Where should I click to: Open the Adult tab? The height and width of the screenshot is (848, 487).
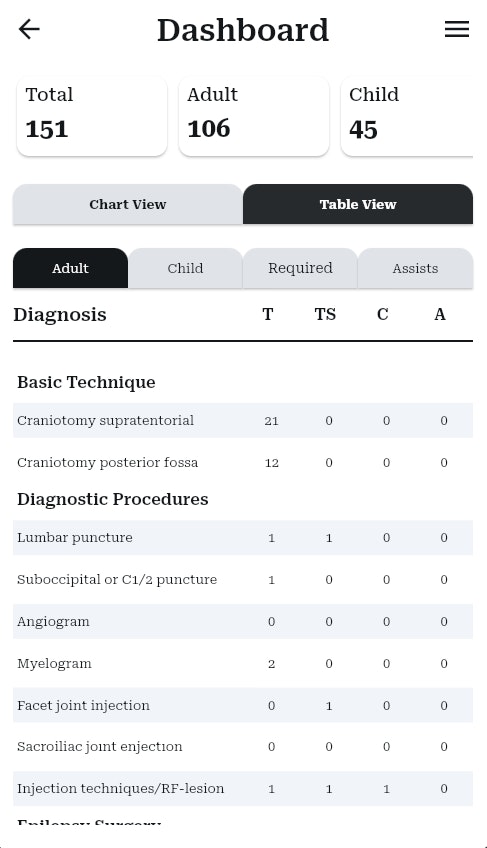pos(70,268)
